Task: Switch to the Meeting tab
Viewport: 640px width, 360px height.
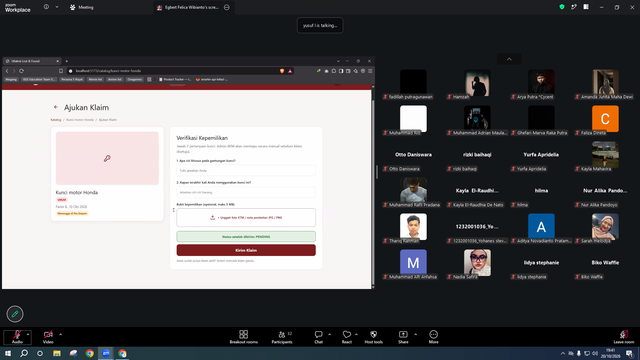Action: point(82,7)
